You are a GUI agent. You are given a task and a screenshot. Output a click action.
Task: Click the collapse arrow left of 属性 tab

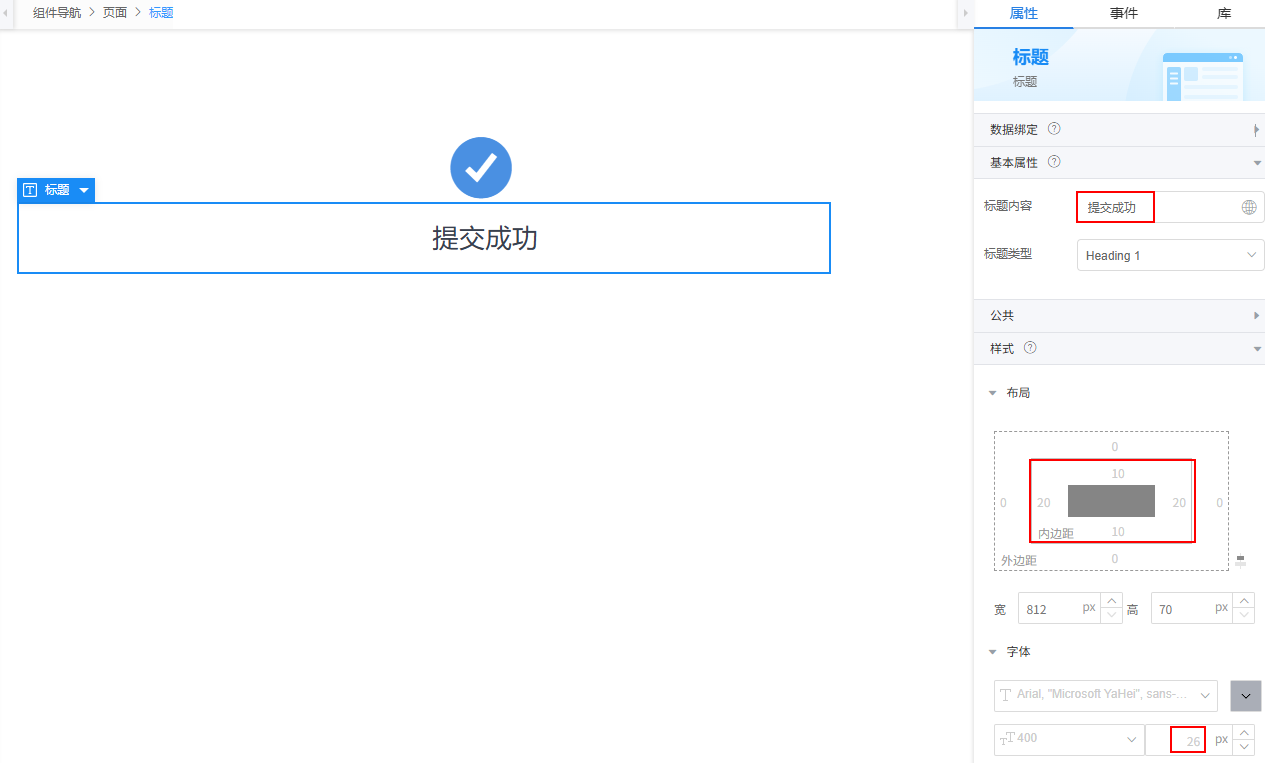(x=965, y=13)
